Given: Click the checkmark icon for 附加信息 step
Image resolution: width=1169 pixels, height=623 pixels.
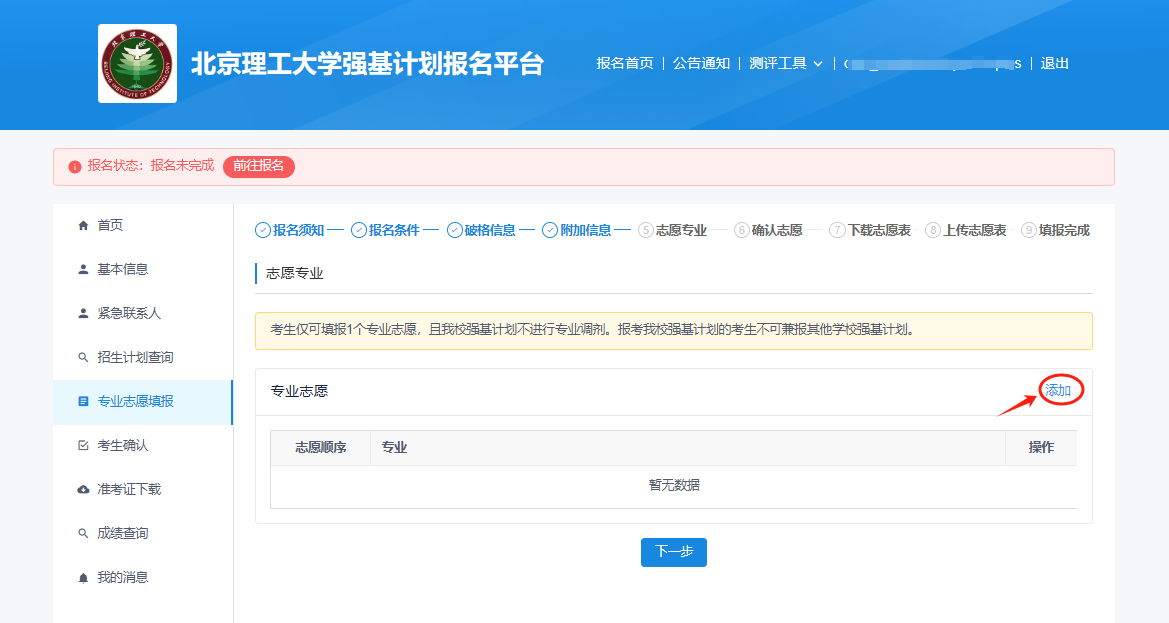Looking at the screenshot, I should (x=549, y=230).
